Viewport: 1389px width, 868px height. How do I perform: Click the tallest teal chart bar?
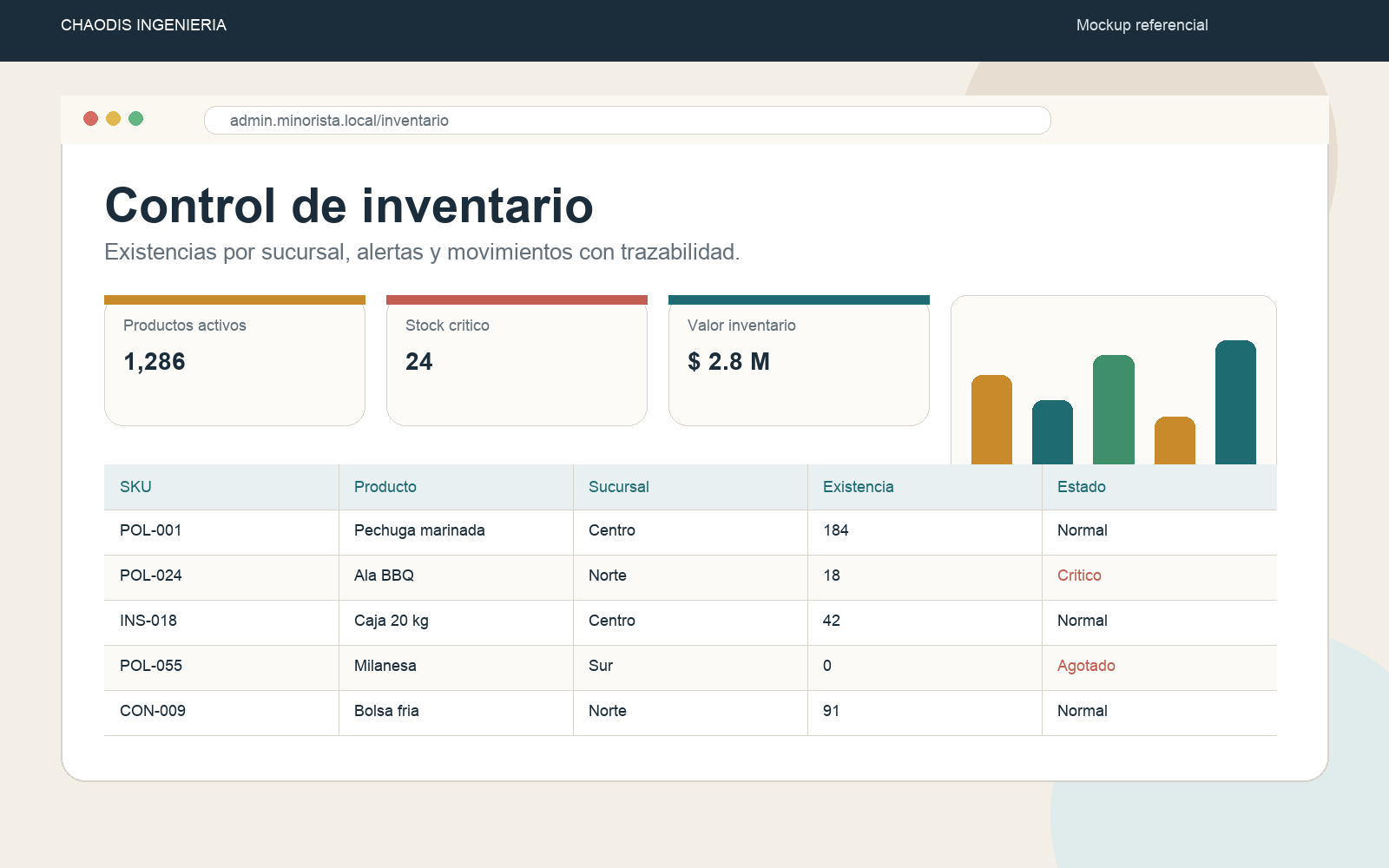pos(1235,402)
